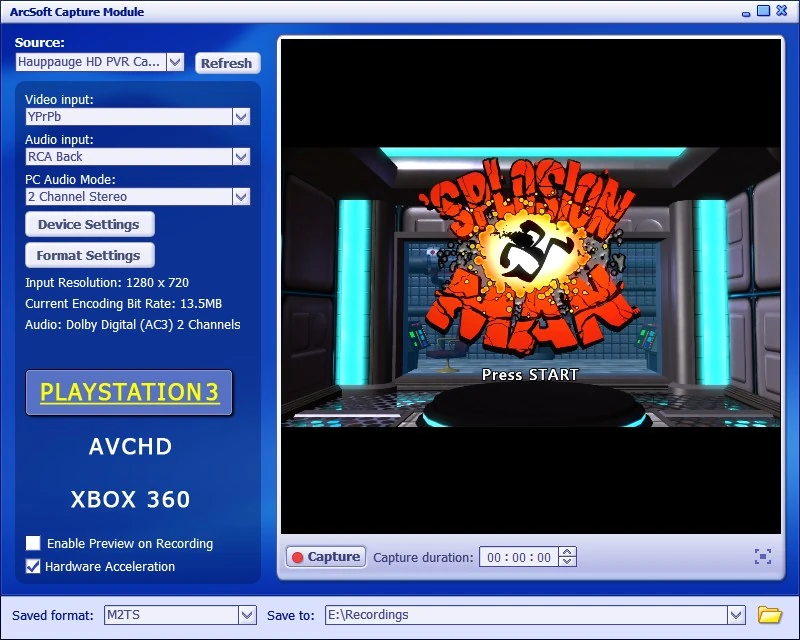The width and height of the screenshot is (800, 640).
Task: Decrease capture duration with down arrow
Action: [568, 561]
